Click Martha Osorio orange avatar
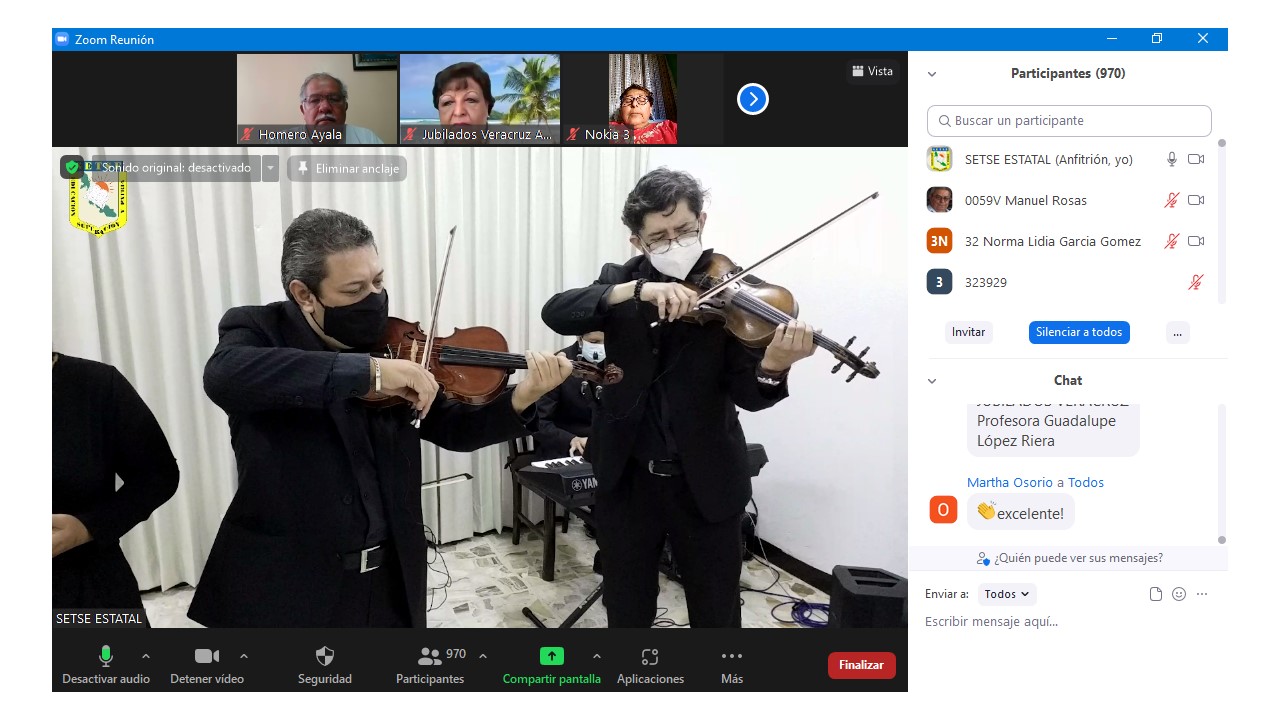 pyautogui.click(x=943, y=509)
